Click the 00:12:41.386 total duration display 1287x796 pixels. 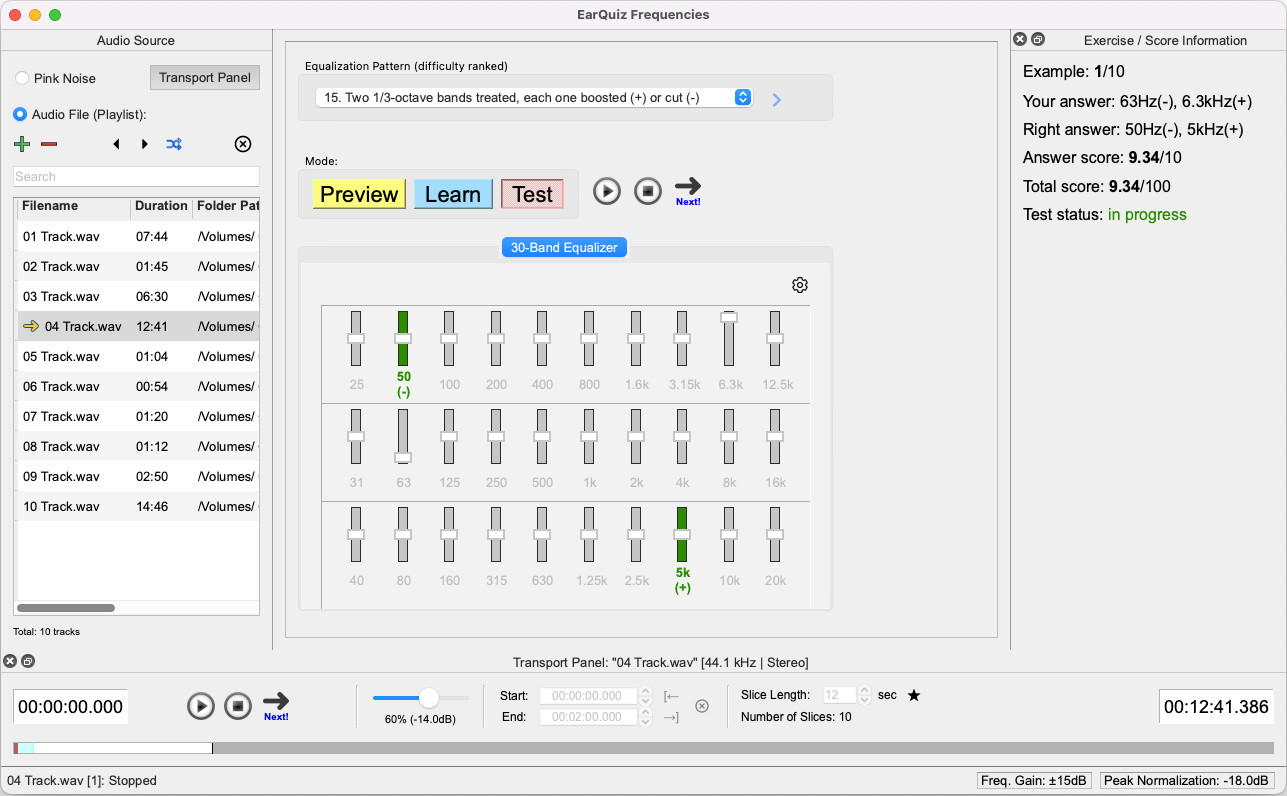pyautogui.click(x=1216, y=707)
